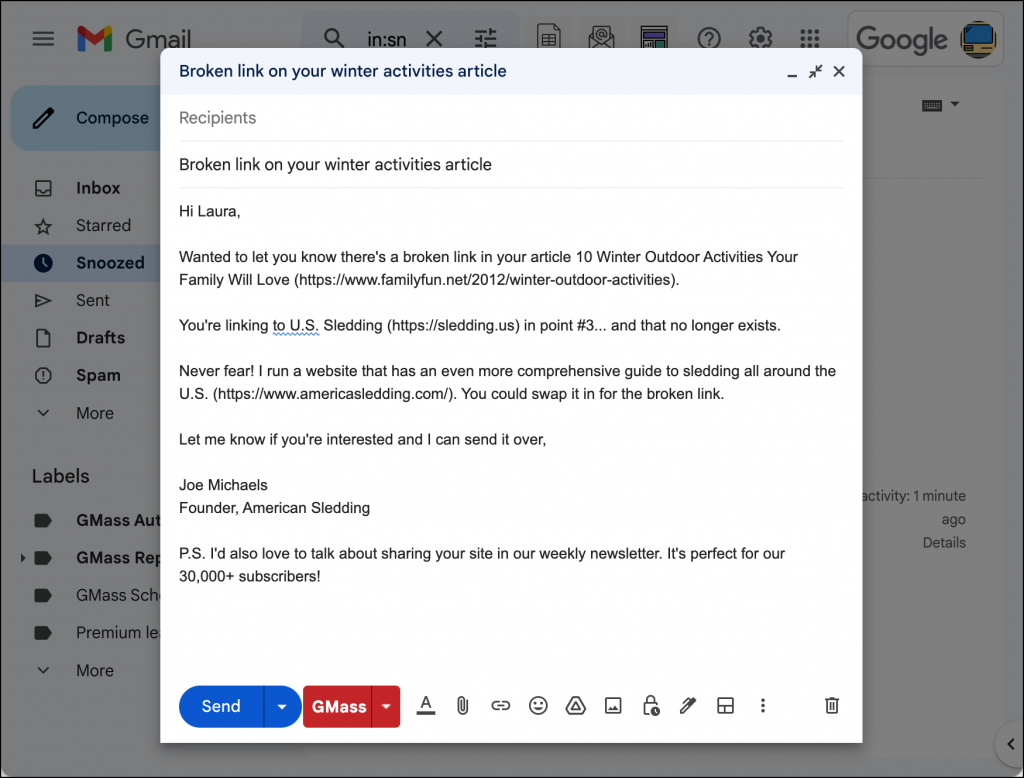Expand the More section in the sidebar
1024x778 pixels.
pyautogui.click(x=94, y=413)
